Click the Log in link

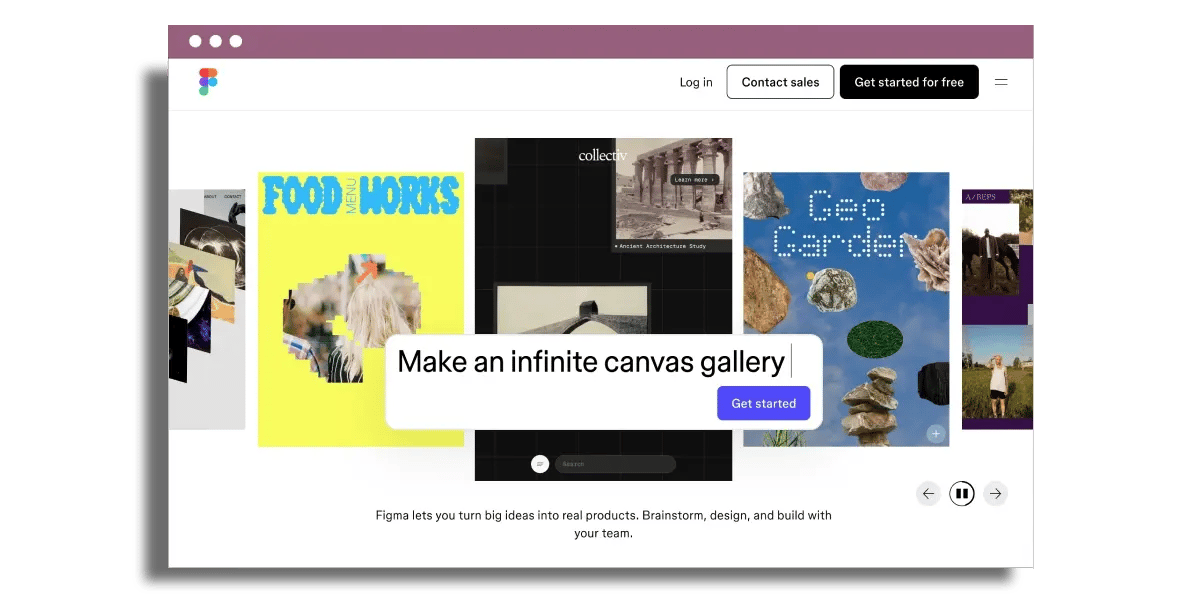695,82
